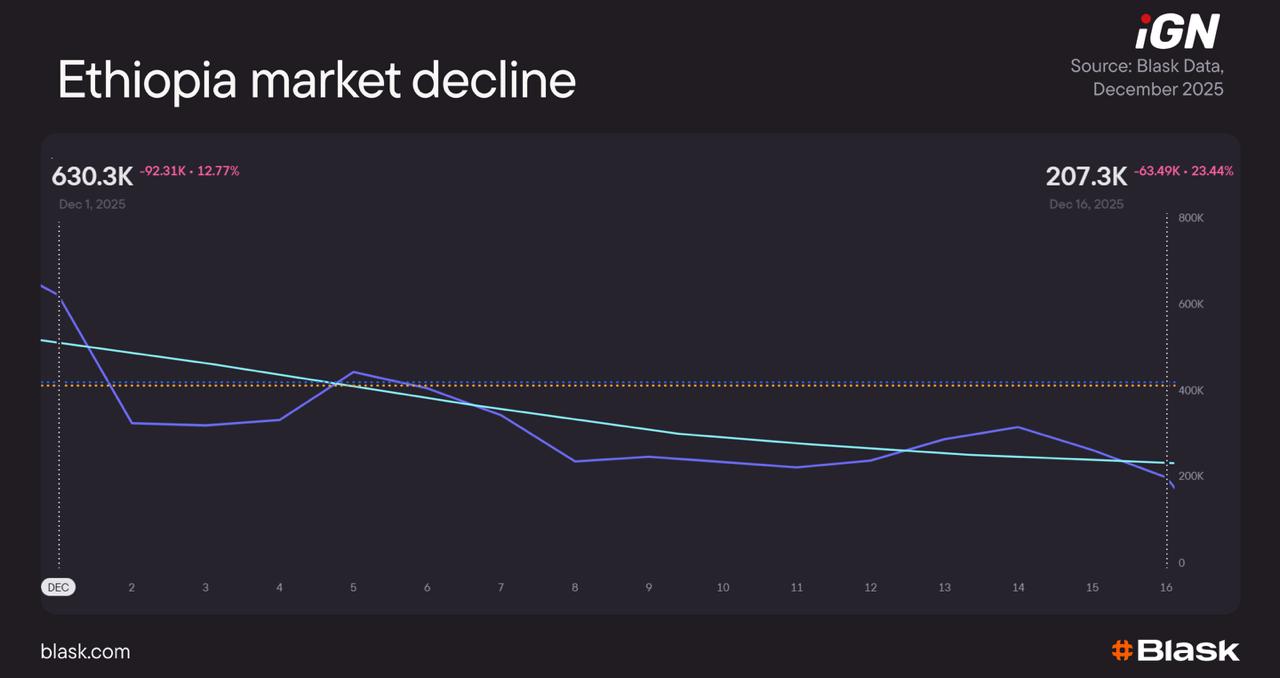The image size is (1280, 678).
Task: Open the blask.com link
Action: pos(85,652)
